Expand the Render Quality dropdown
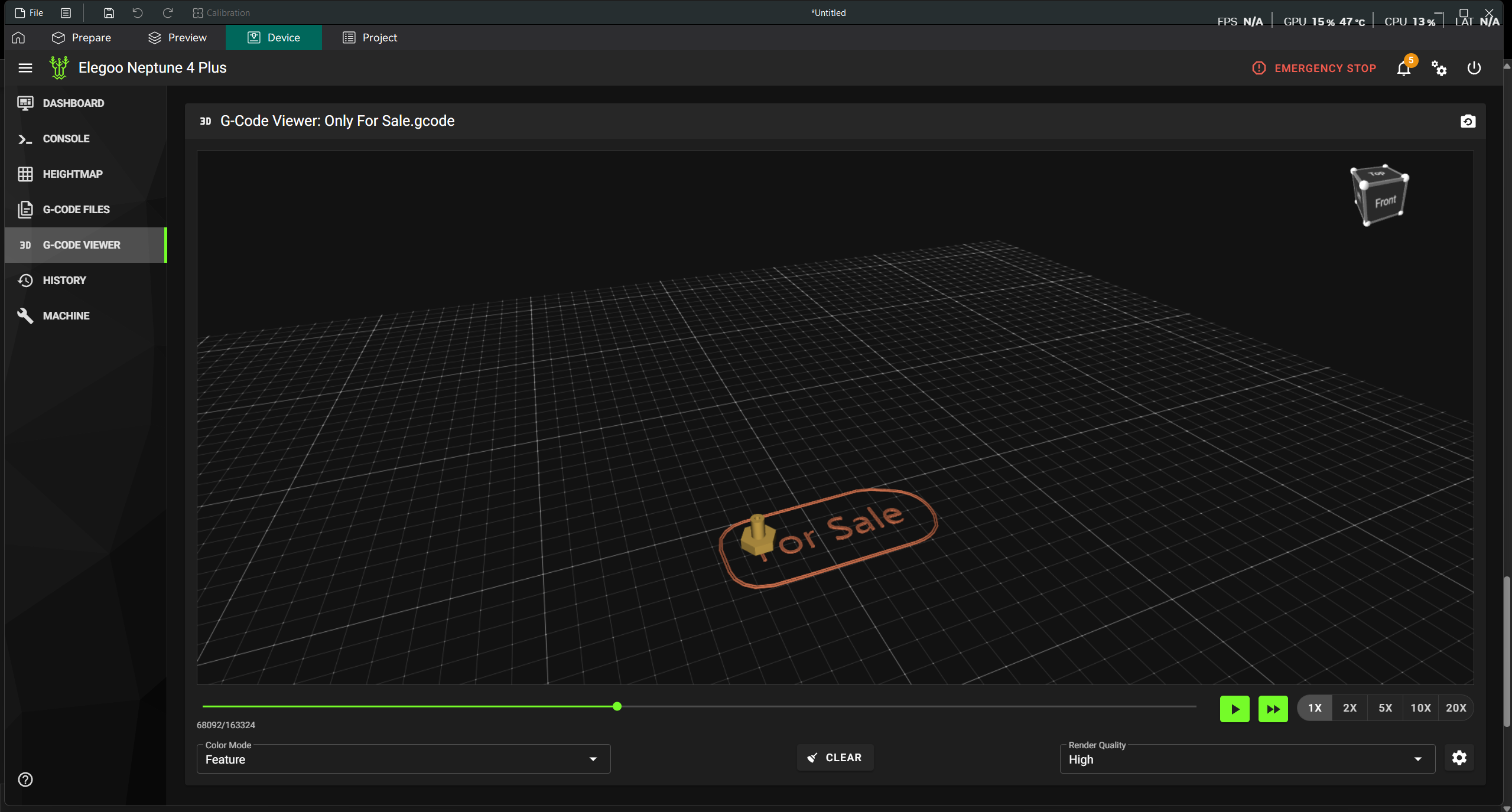Image resolution: width=1512 pixels, height=812 pixels. pos(1247,759)
